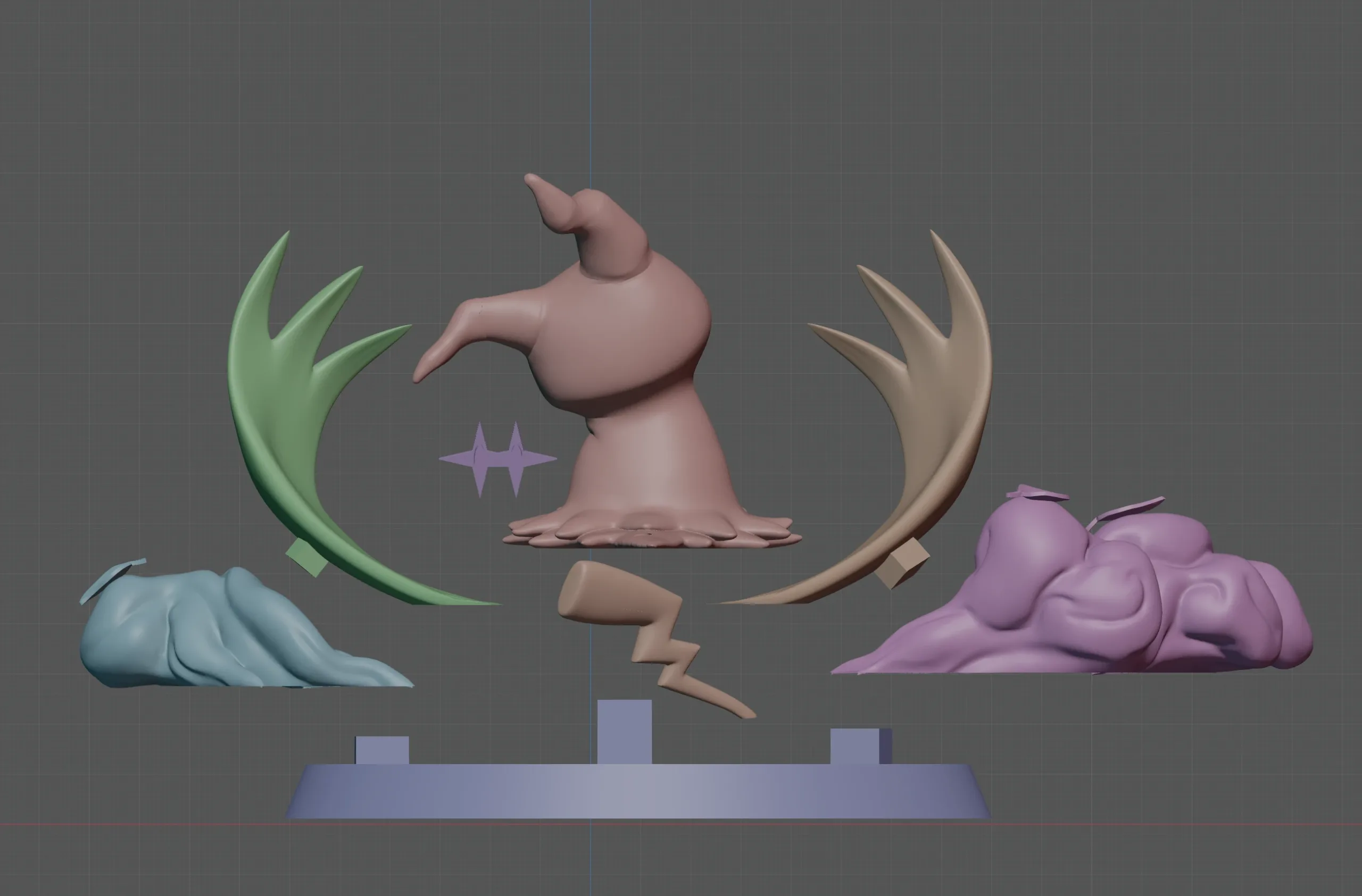Select the wide blue-gray base platform
Image resolution: width=1362 pixels, height=896 pixels.
tap(638, 791)
